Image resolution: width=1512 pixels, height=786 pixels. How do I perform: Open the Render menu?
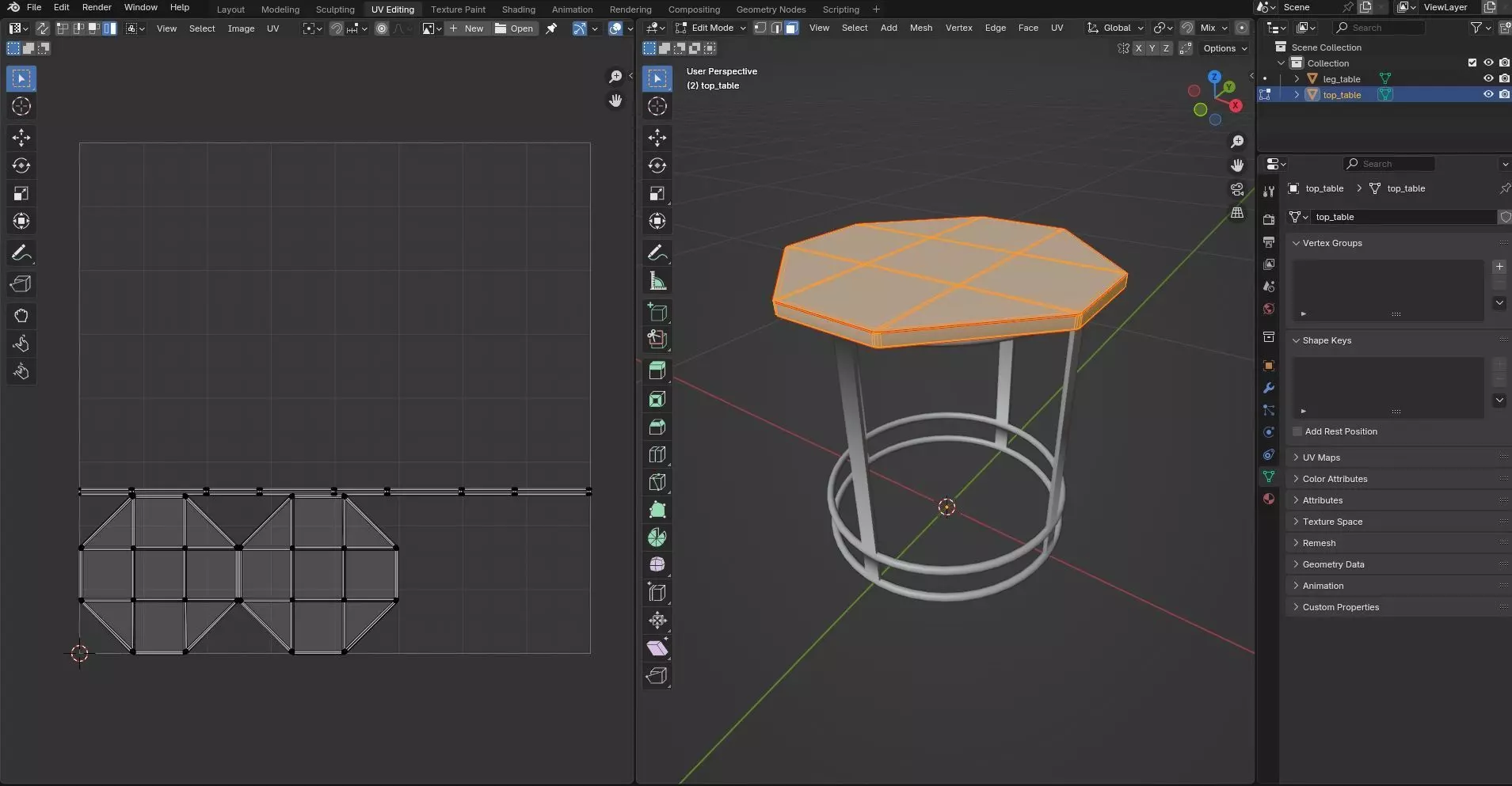pos(97,7)
